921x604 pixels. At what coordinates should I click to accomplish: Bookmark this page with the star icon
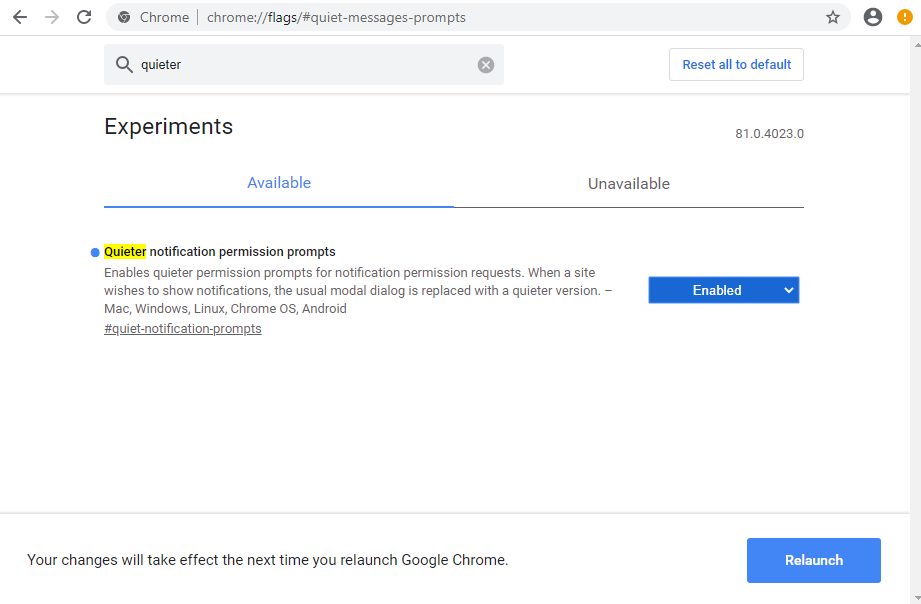click(x=832, y=17)
